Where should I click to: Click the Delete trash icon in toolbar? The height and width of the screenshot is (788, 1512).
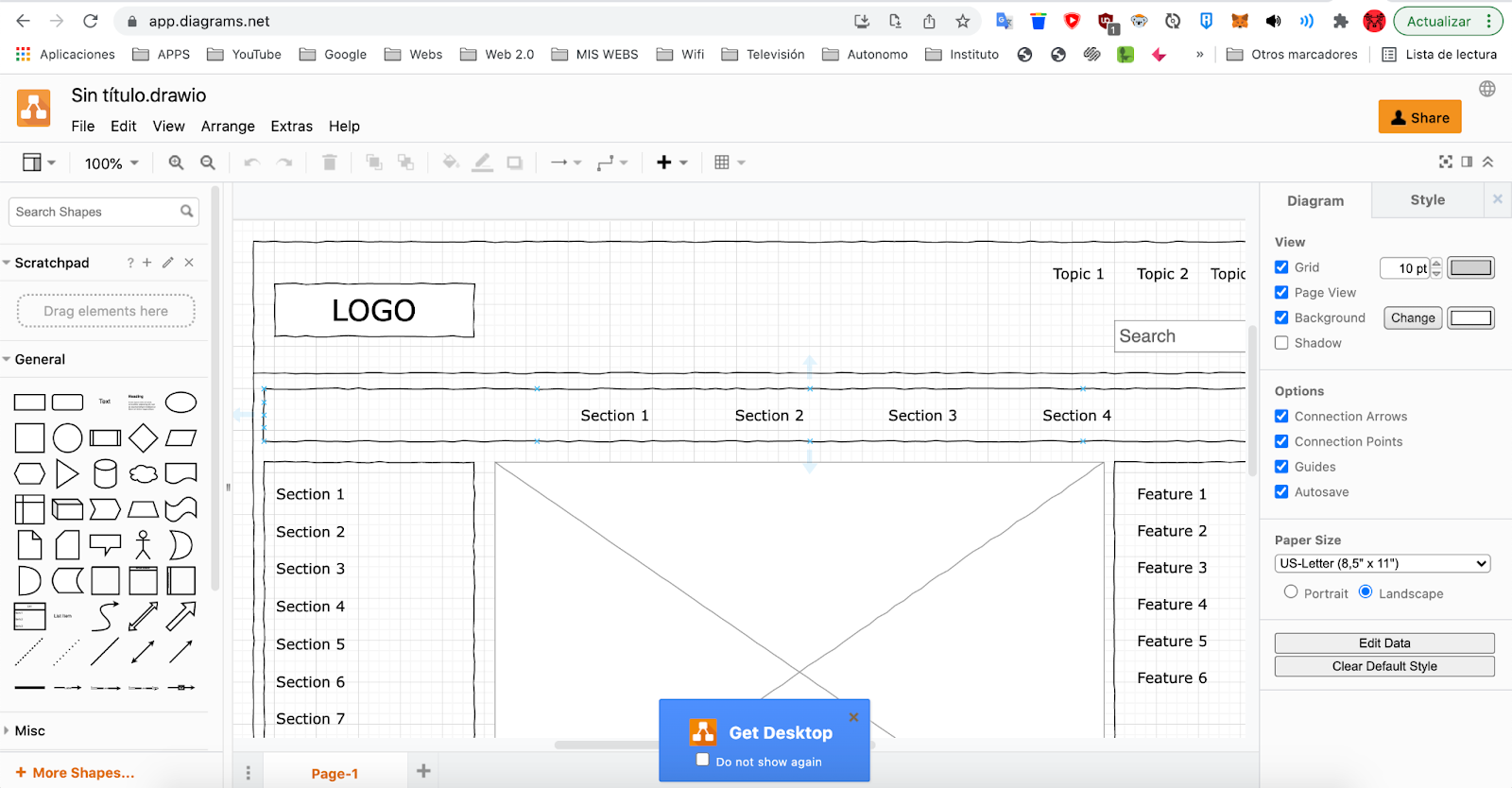coord(330,163)
